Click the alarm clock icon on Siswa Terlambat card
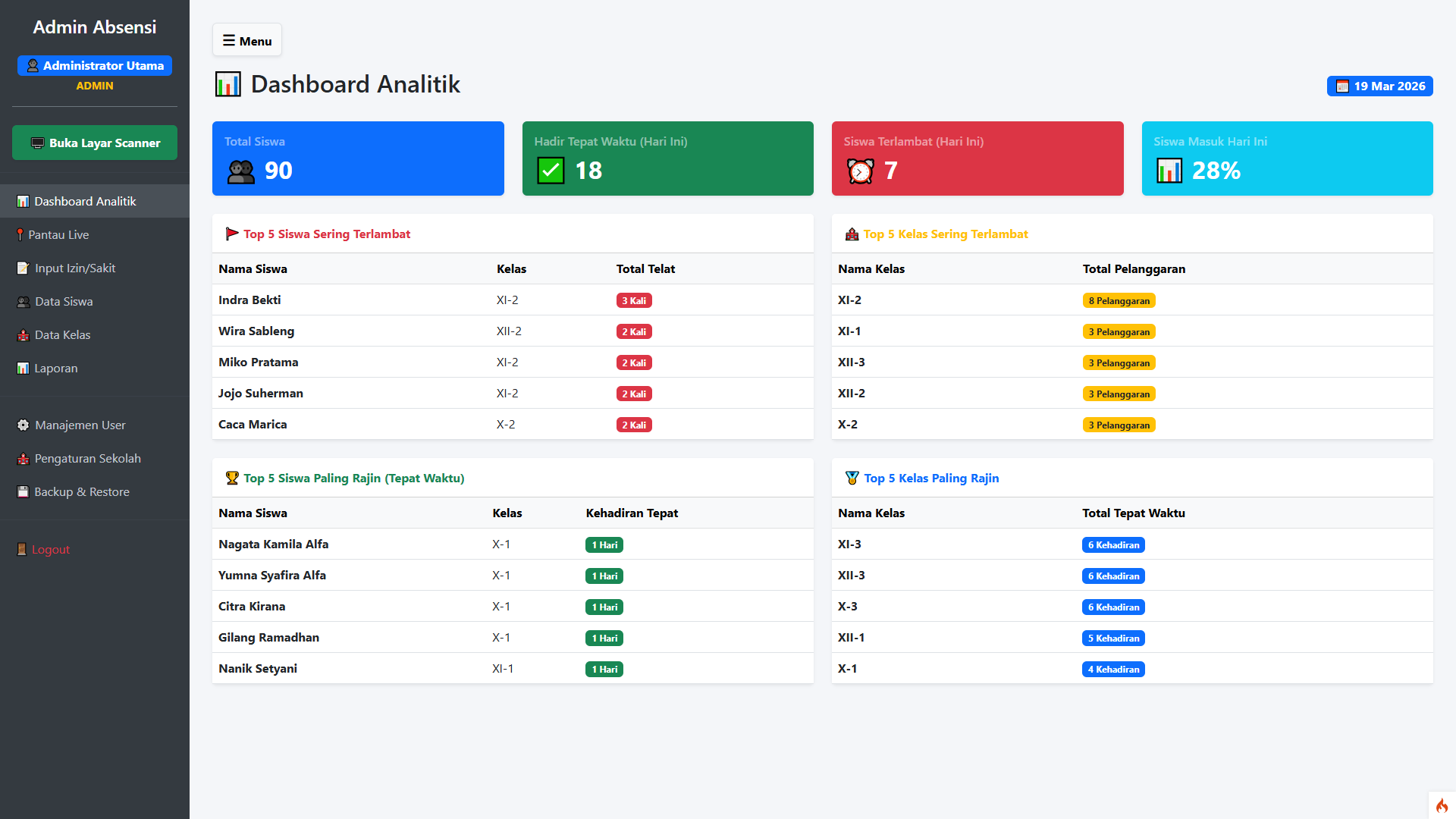 point(860,171)
